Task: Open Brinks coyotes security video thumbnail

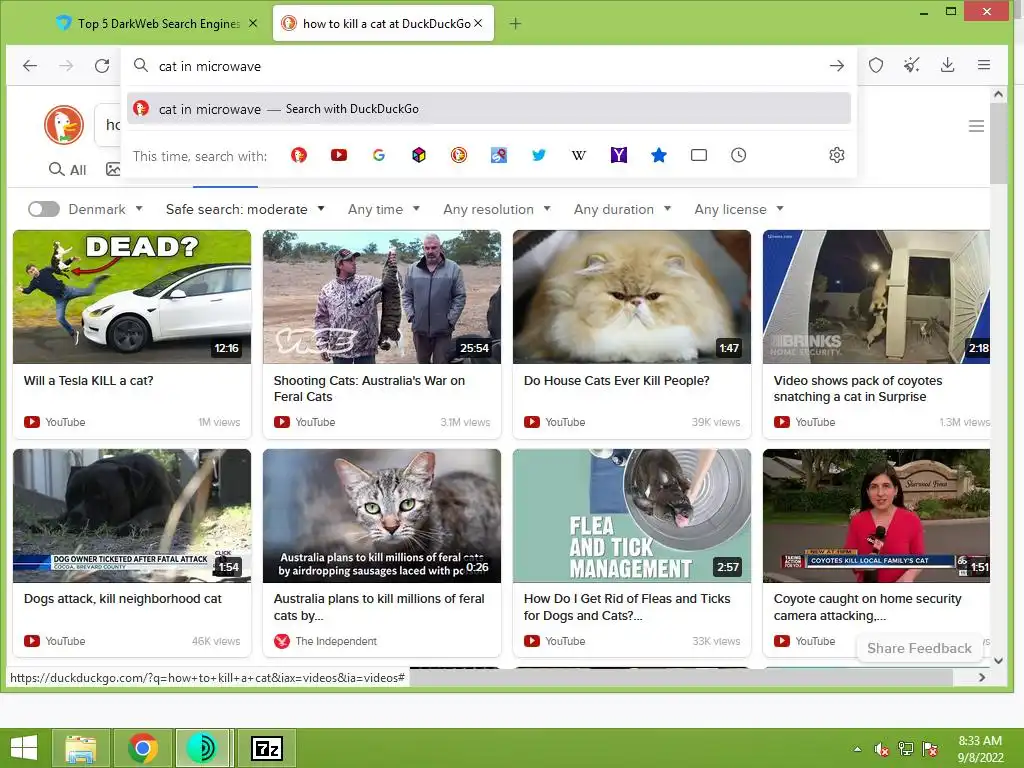Action: tap(876, 297)
